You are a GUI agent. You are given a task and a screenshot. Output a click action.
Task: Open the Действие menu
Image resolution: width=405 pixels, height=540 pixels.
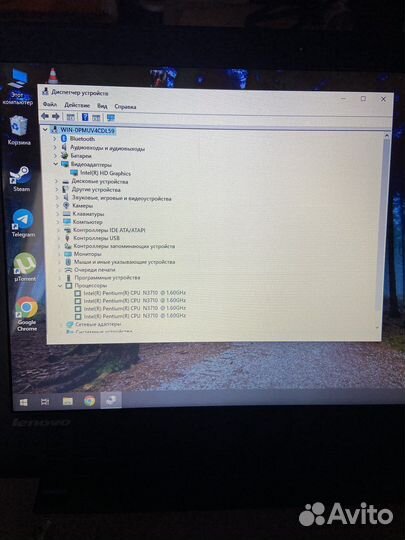coord(77,105)
